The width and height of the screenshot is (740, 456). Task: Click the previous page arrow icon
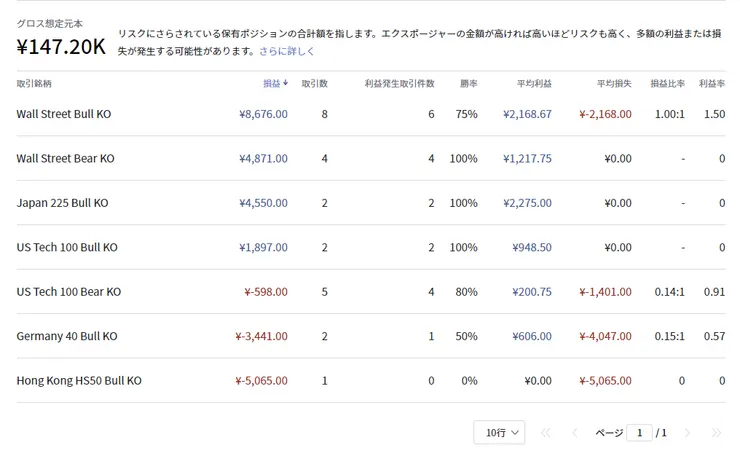574,433
